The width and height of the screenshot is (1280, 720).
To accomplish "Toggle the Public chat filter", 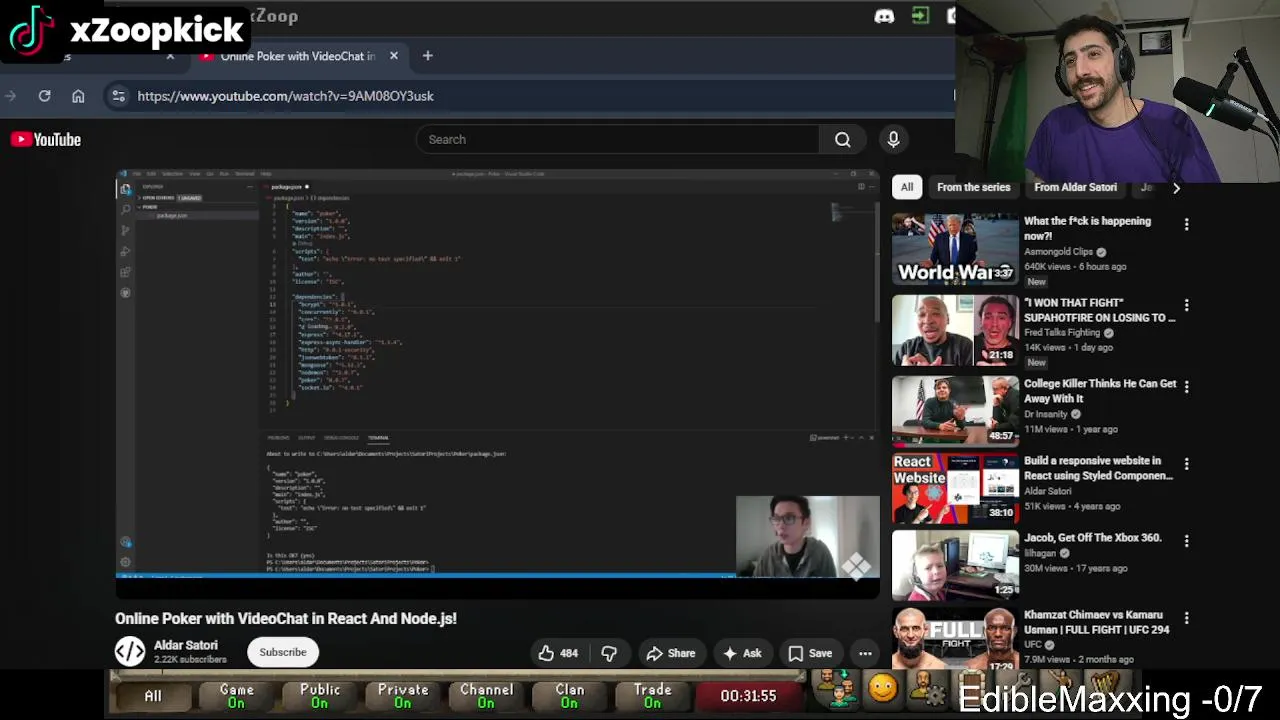I will click(320, 696).
